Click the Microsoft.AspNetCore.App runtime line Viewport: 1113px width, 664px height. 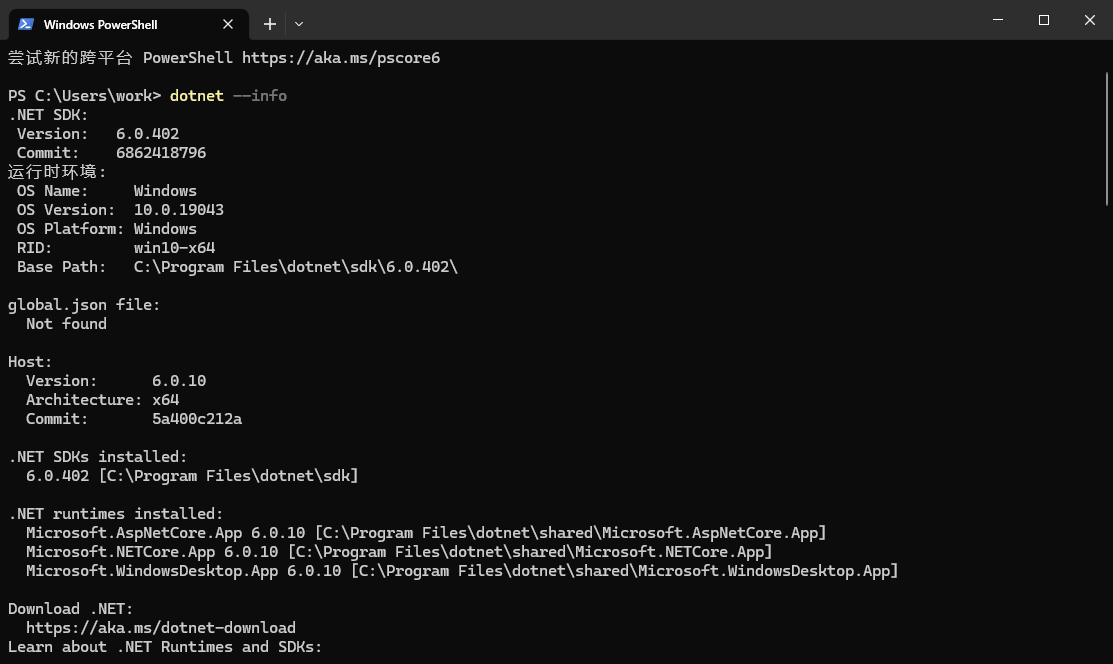pyautogui.click(x=426, y=533)
